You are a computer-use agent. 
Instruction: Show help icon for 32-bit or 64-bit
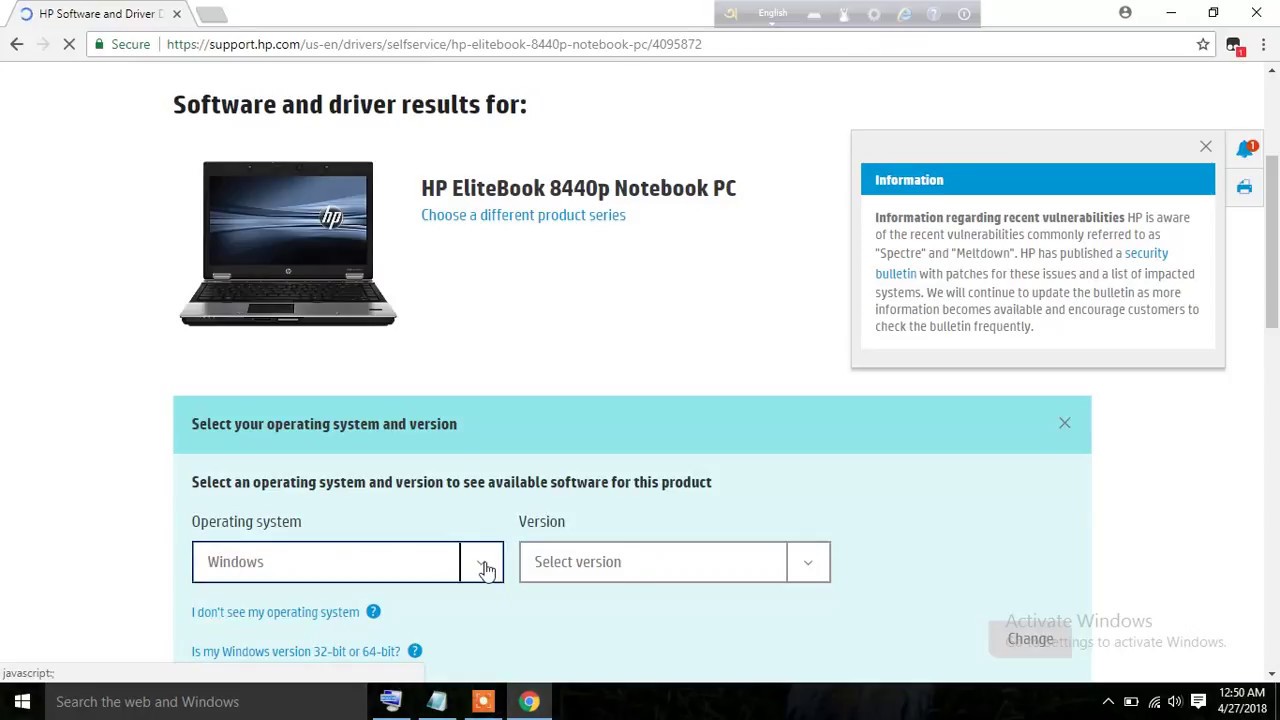coord(415,651)
